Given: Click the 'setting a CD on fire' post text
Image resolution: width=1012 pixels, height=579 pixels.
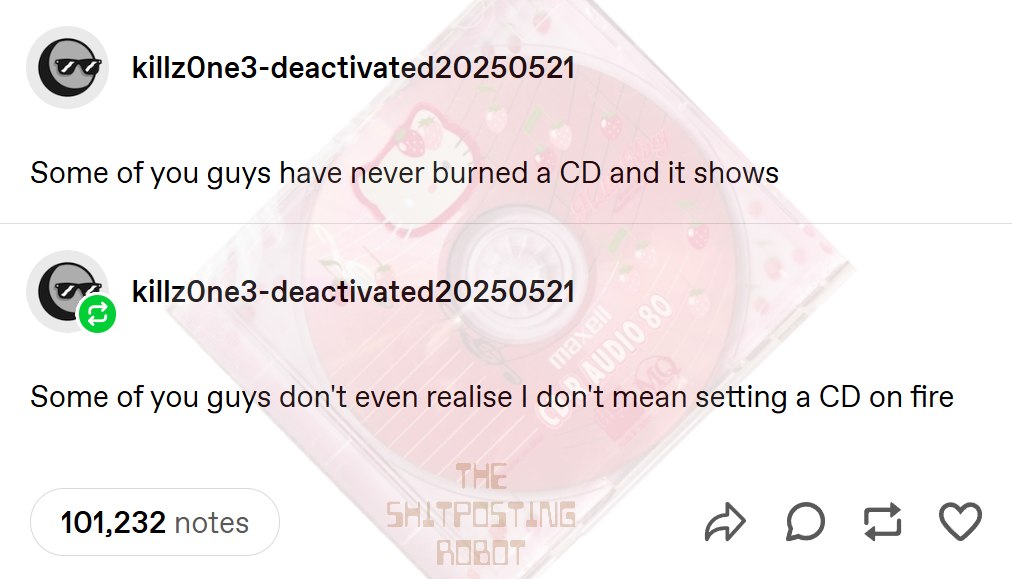Looking at the screenshot, I should click(x=492, y=397).
